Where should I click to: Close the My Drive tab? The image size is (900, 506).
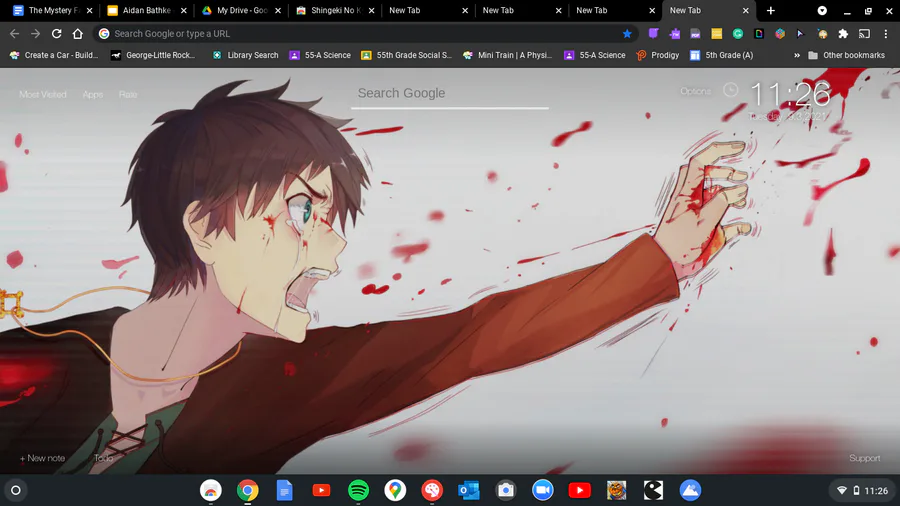[278, 10]
